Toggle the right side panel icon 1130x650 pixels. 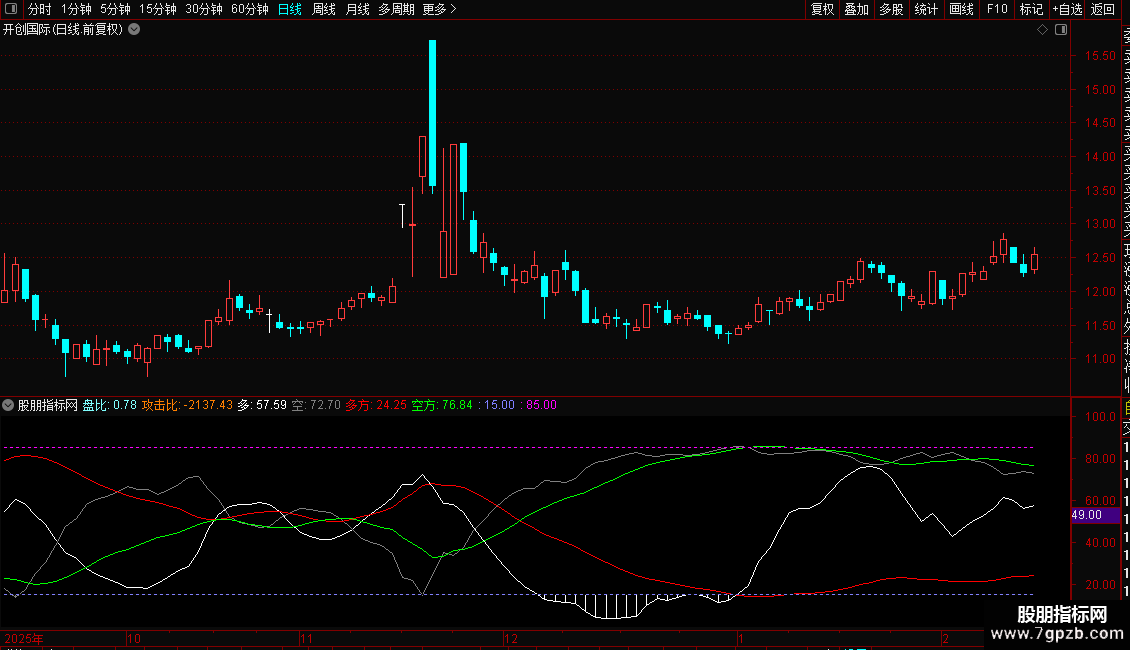point(1061,30)
